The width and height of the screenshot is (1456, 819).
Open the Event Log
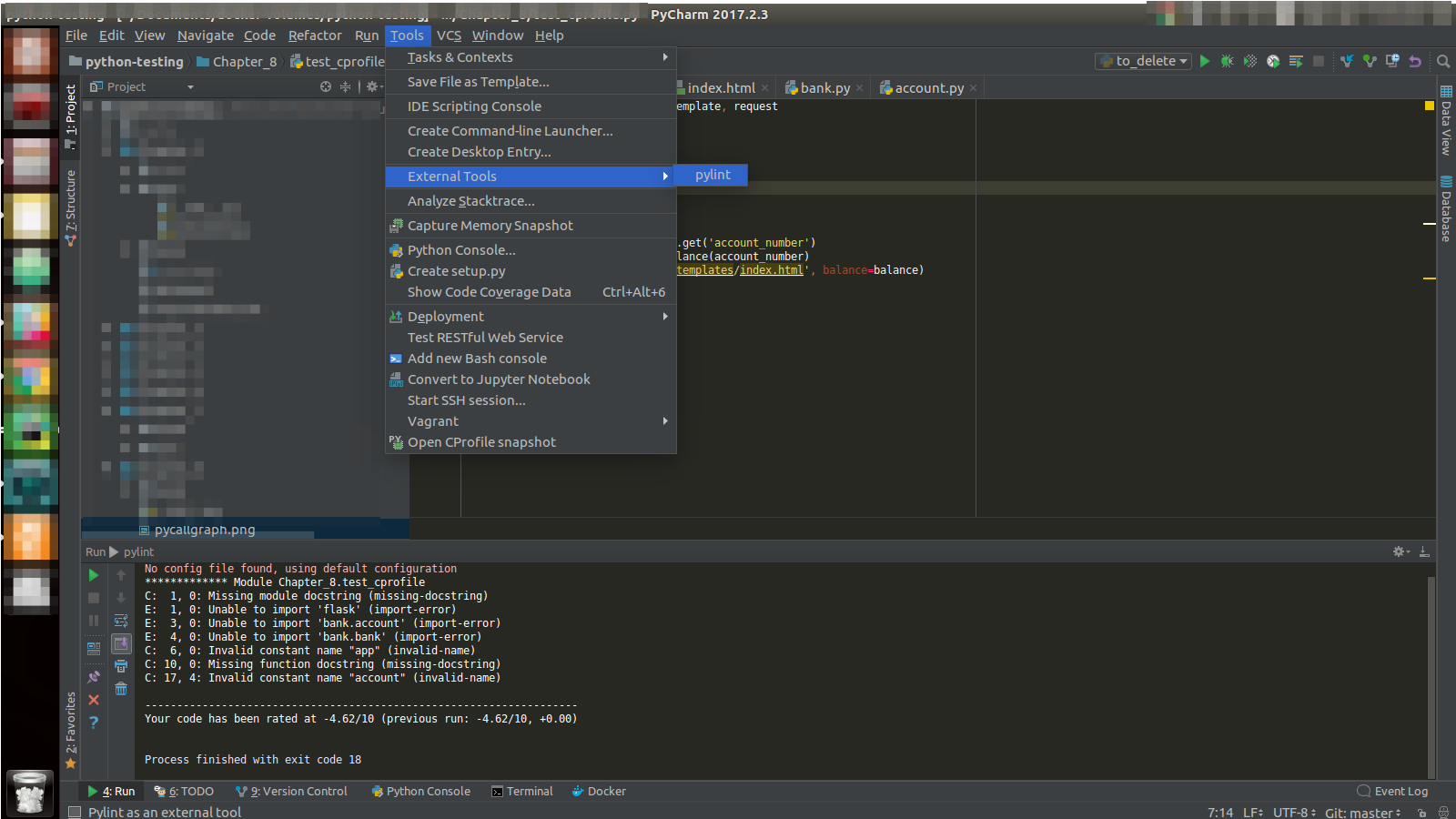point(1392,791)
